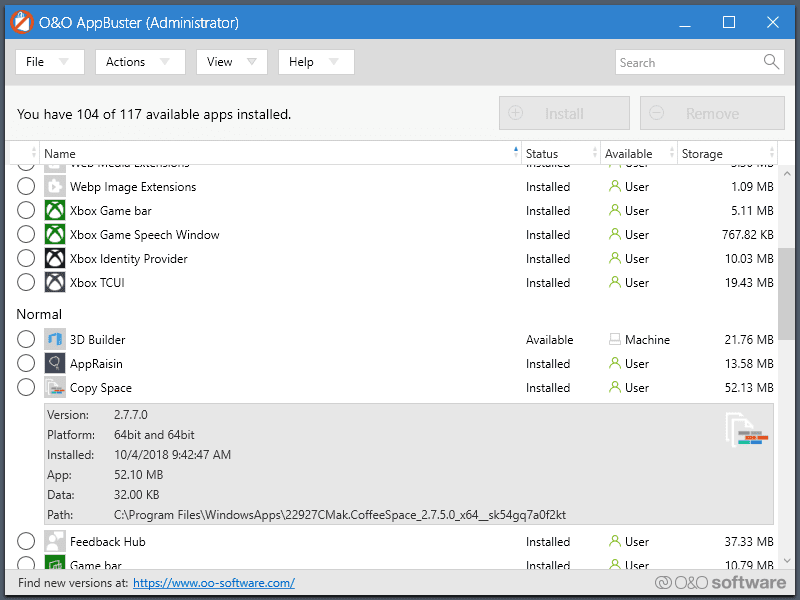The width and height of the screenshot is (800, 600).
Task: Click the Install button
Action: [564, 113]
